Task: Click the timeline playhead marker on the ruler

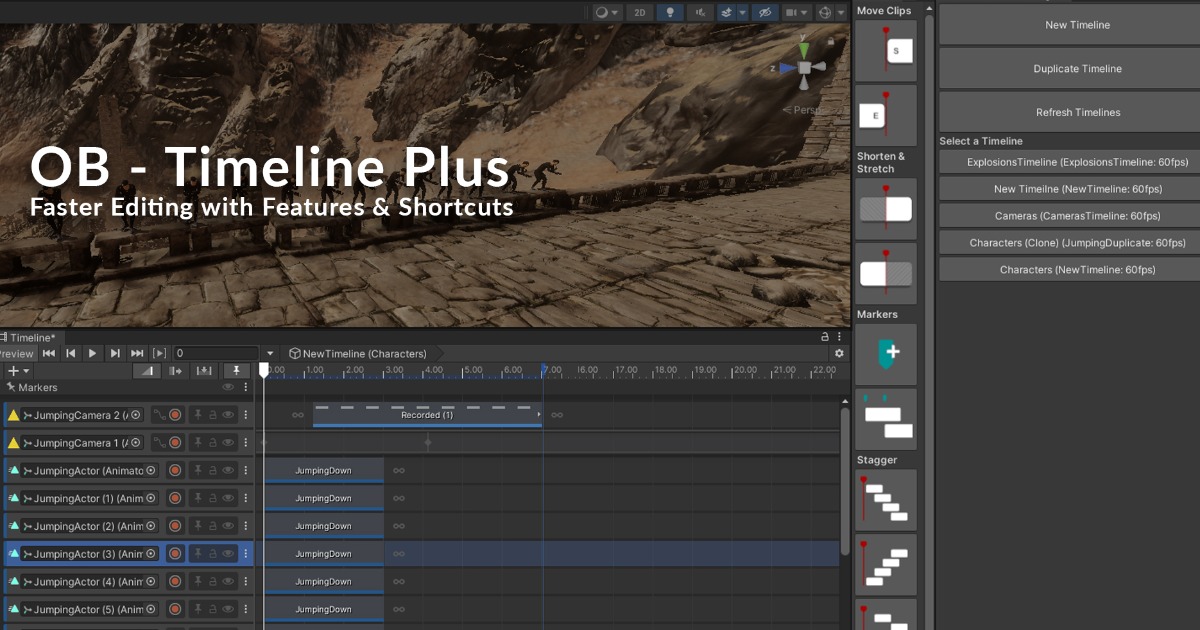Action: pyautogui.click(x=263, y=370)
